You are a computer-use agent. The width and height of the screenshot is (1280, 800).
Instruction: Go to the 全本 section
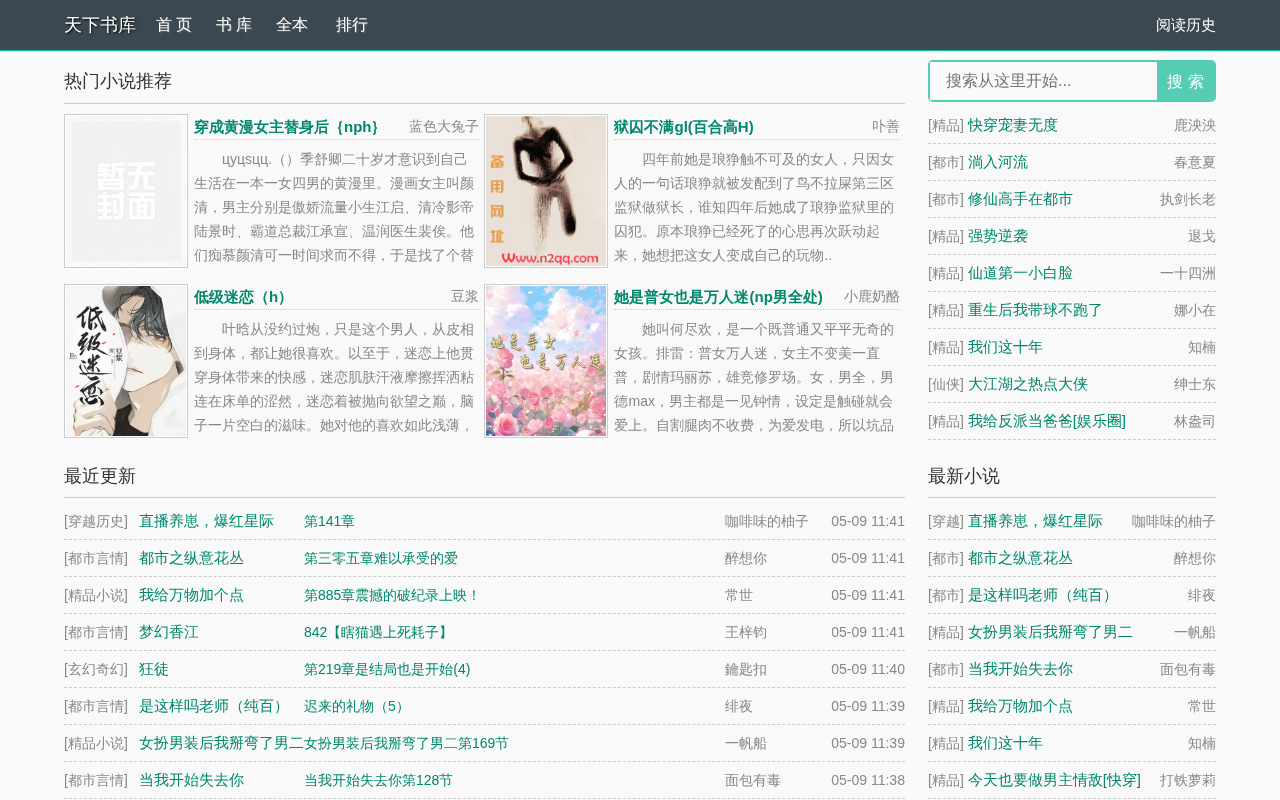(x=292, y=25)
